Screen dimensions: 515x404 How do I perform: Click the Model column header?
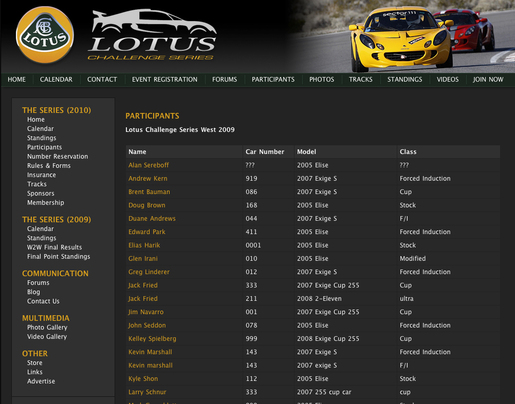pyautogui.click(x=307, y=152)
